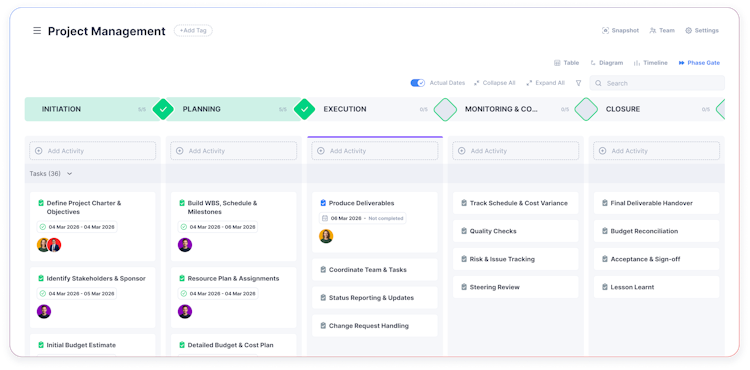750x370 pixels.
Task: Click task icon beside Change Request Handling
Action: point(323,326)
